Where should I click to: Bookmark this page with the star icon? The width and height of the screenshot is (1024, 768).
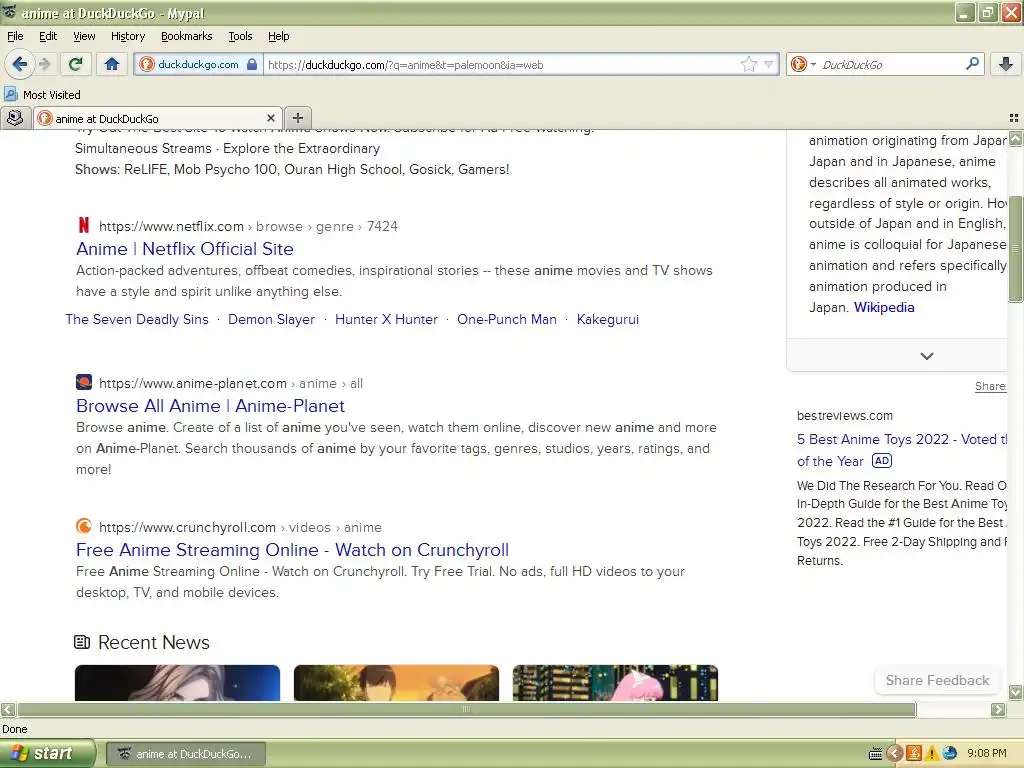coord(748,64)
